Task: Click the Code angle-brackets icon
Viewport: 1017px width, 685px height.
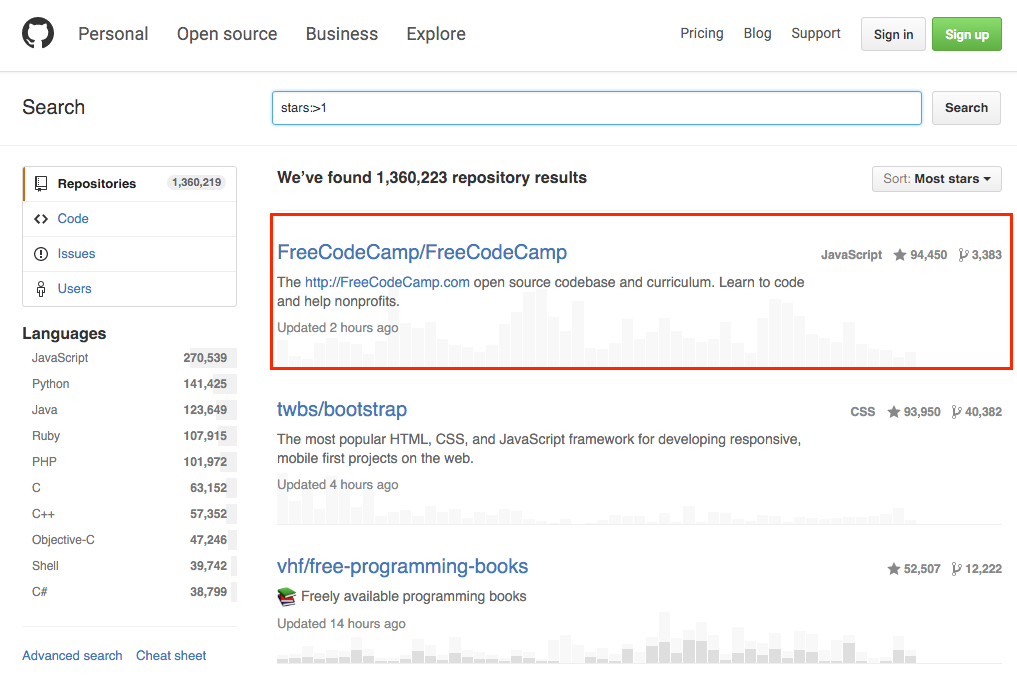Action: click(x=40, y=218)
